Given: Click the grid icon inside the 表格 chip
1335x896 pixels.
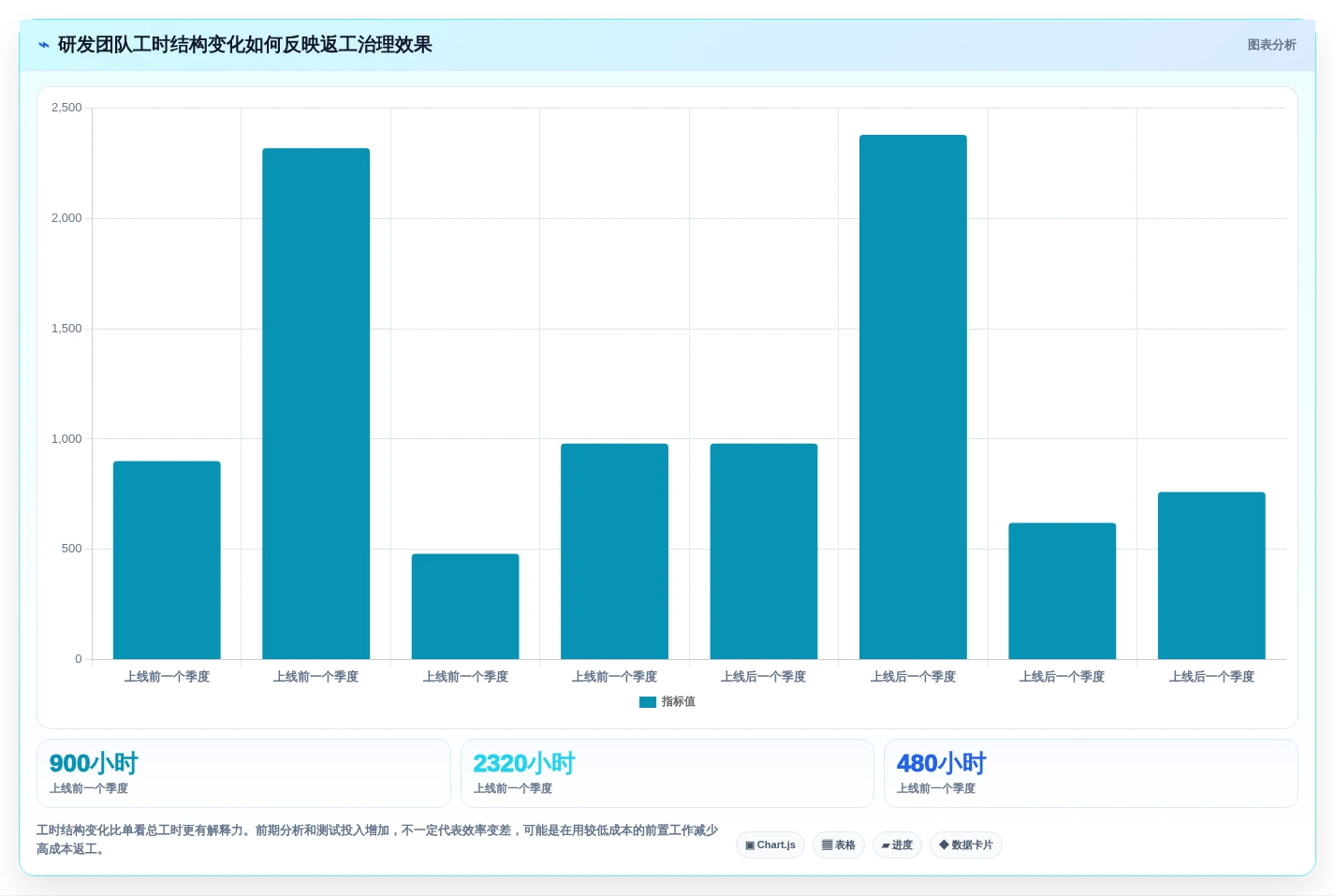Looking at the screenshot, I should point(827,845).
